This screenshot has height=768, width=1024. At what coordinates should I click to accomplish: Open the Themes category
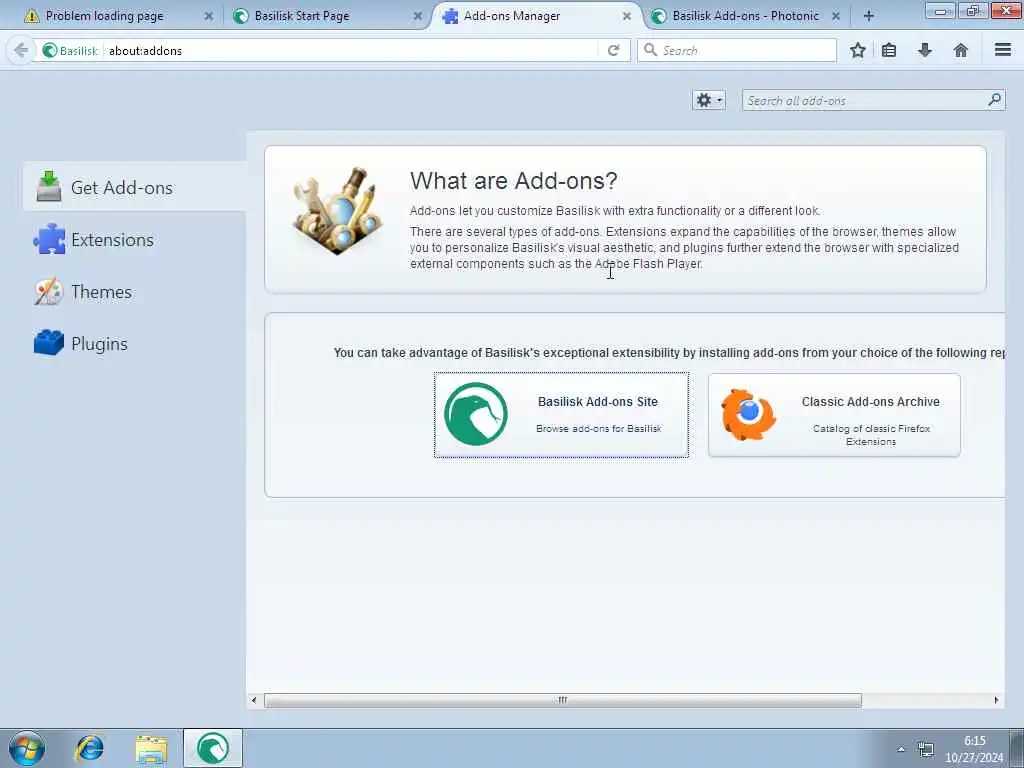tap(134, 292)
